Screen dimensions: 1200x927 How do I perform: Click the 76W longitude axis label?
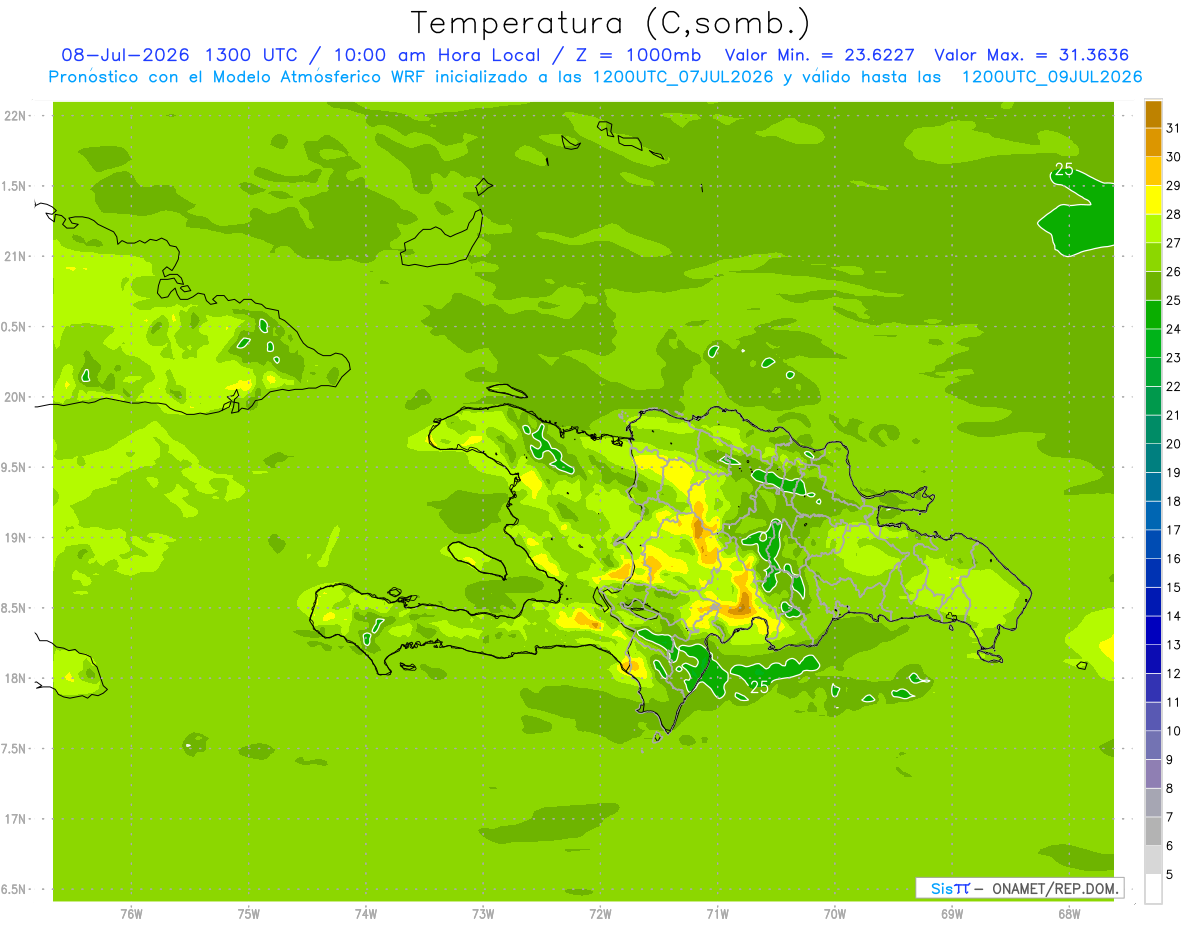coord(132,913)
